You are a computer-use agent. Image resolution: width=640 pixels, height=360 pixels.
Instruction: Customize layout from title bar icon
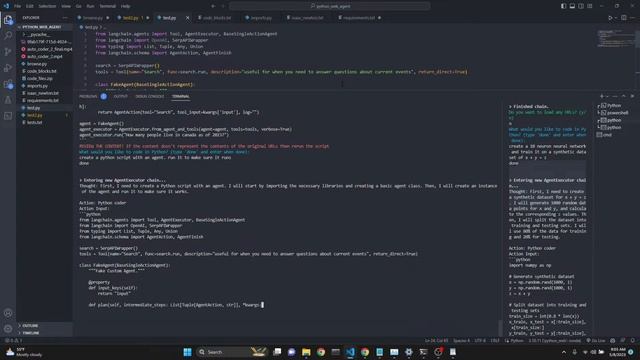pyautogui.click(x=590, y=6)
